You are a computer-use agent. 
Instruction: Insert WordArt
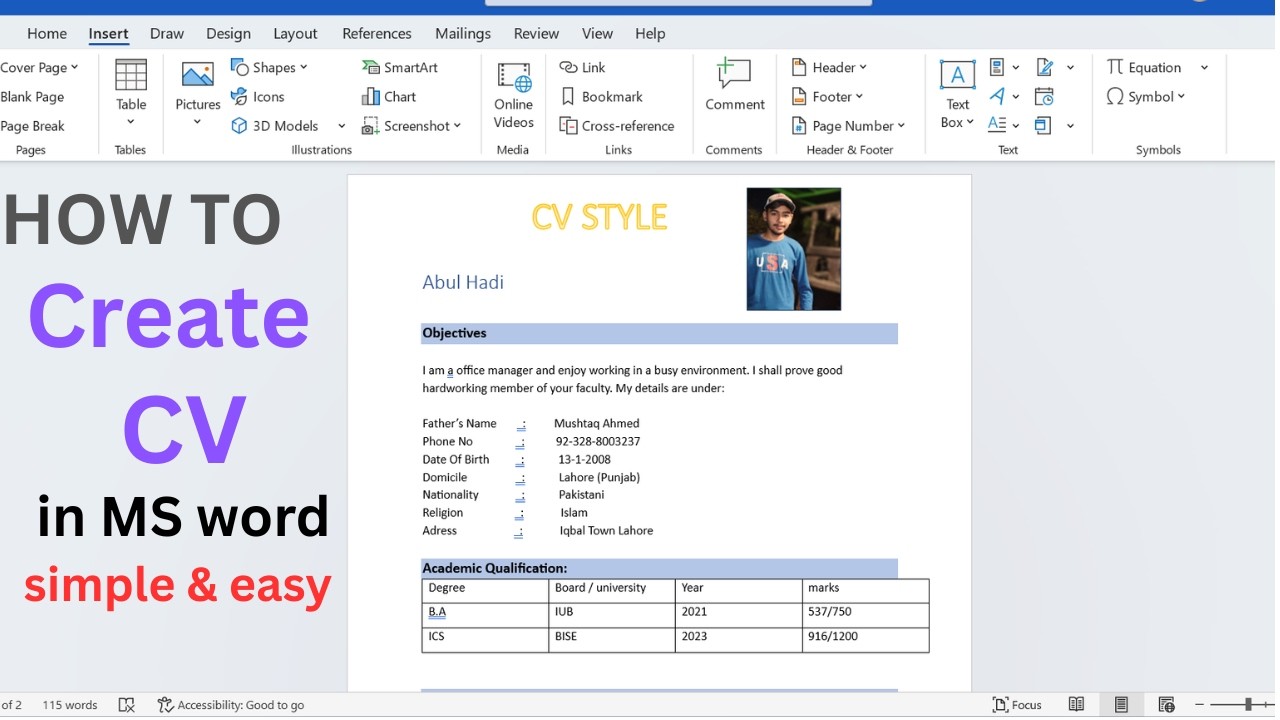(997, 97)
